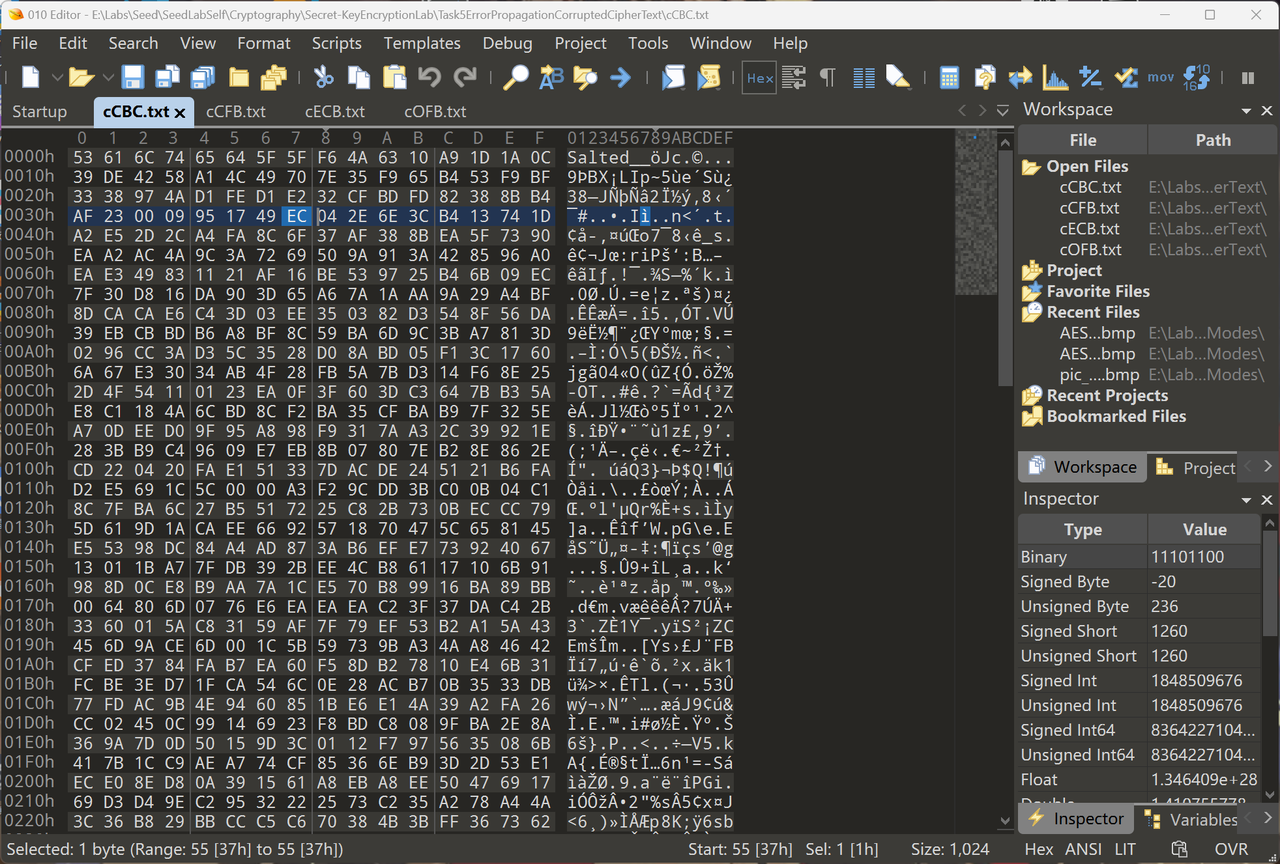Click the Save As icon
The height and width of the screenshot is (864, 1280).
[x=167, y=78]
